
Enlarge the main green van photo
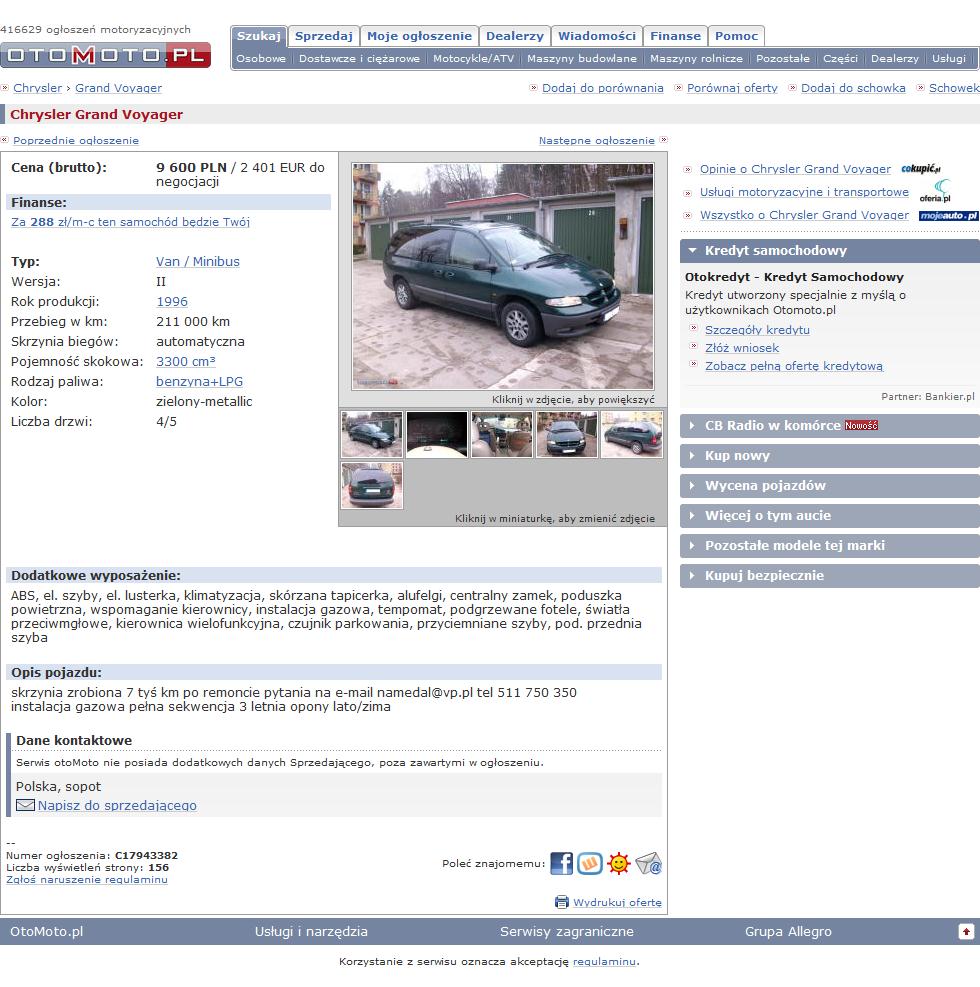[503, 276]
